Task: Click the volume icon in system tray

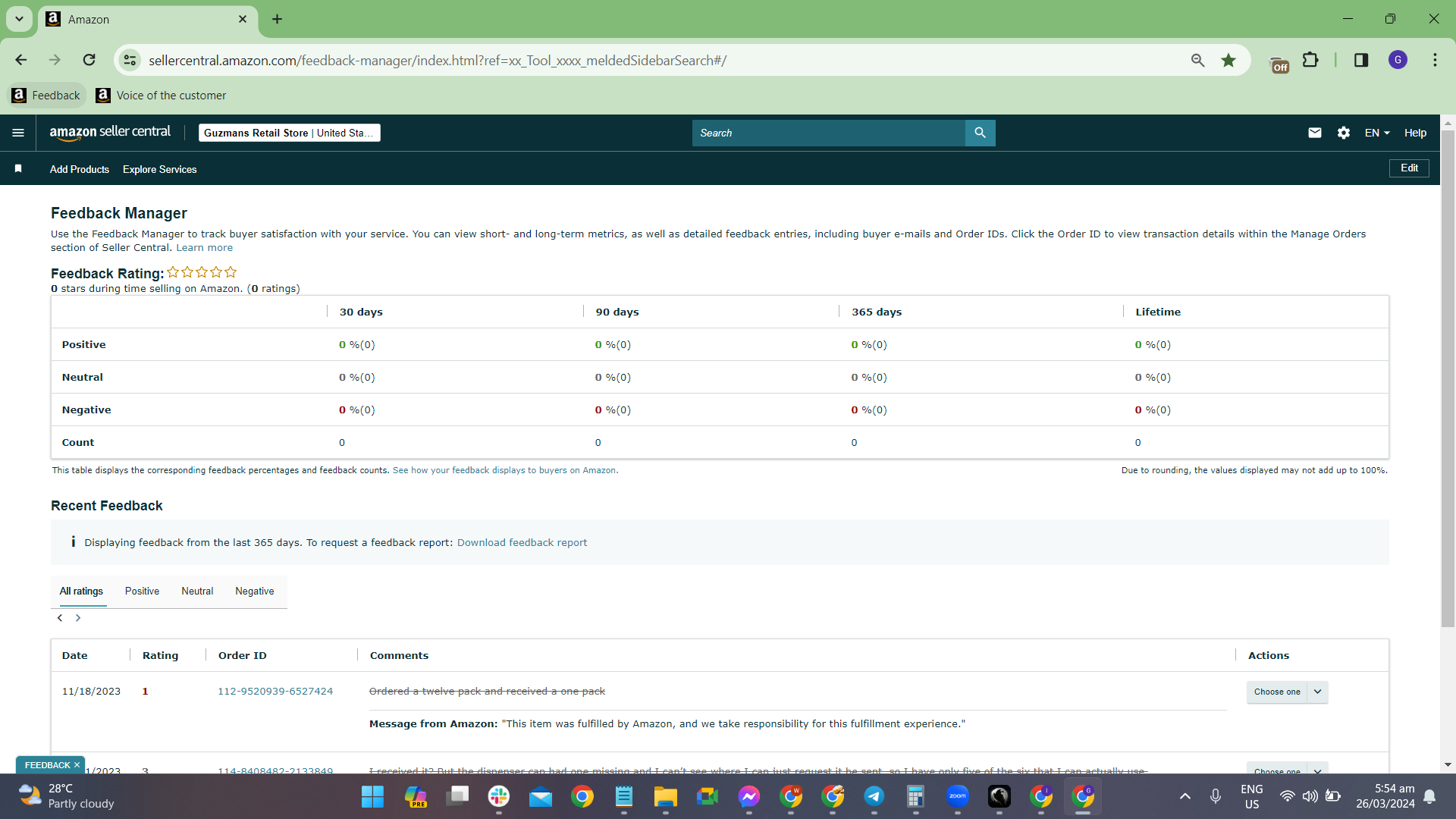Action: [1310, 796]
